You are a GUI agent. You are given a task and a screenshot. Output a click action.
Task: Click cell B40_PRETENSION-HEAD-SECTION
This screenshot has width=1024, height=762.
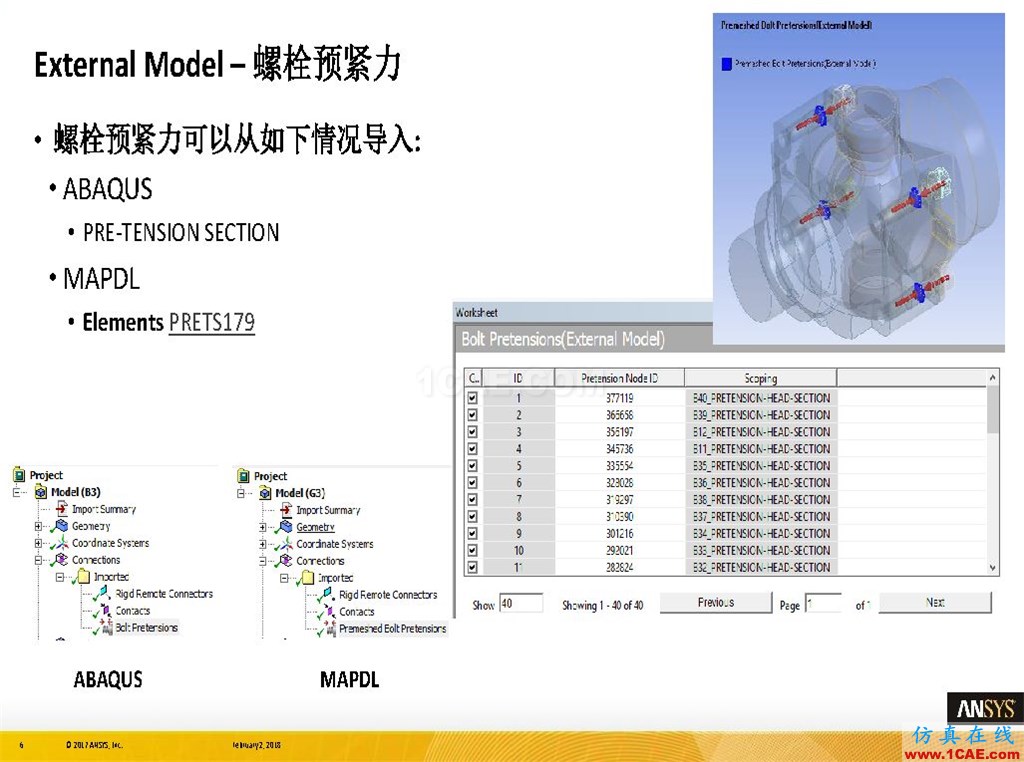point(761,398)
